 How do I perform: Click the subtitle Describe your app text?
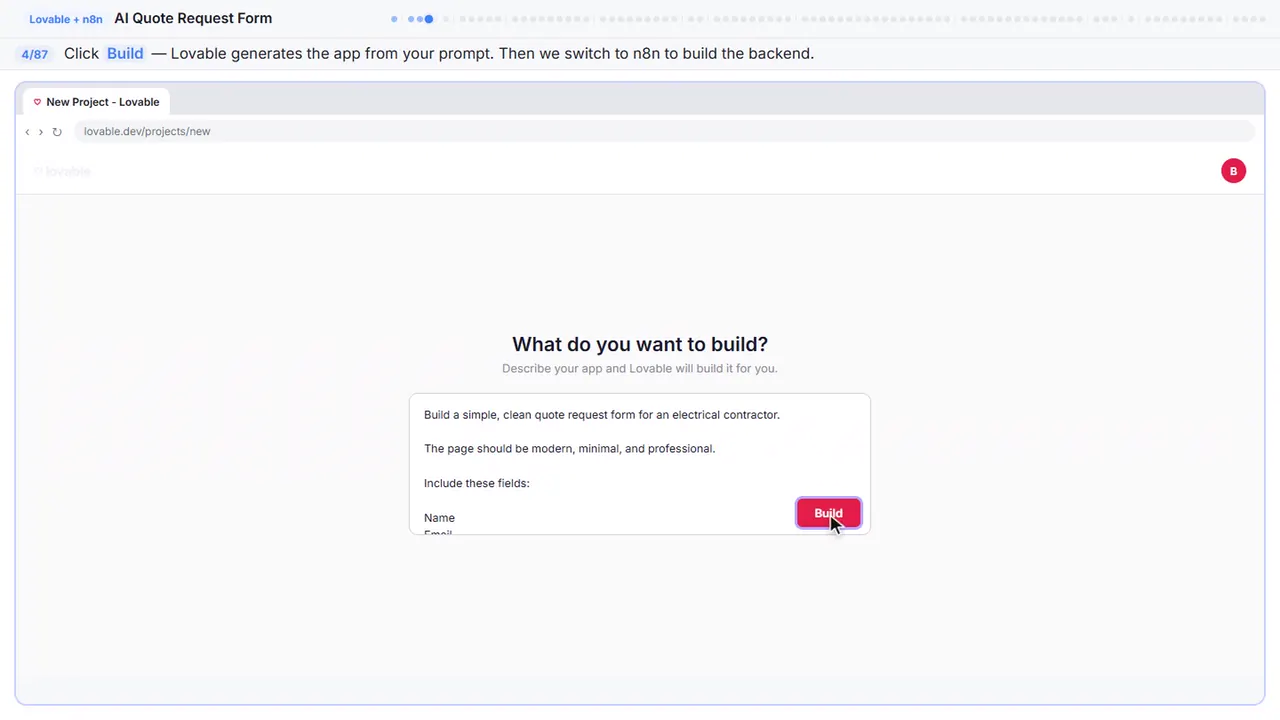point(640,369)
